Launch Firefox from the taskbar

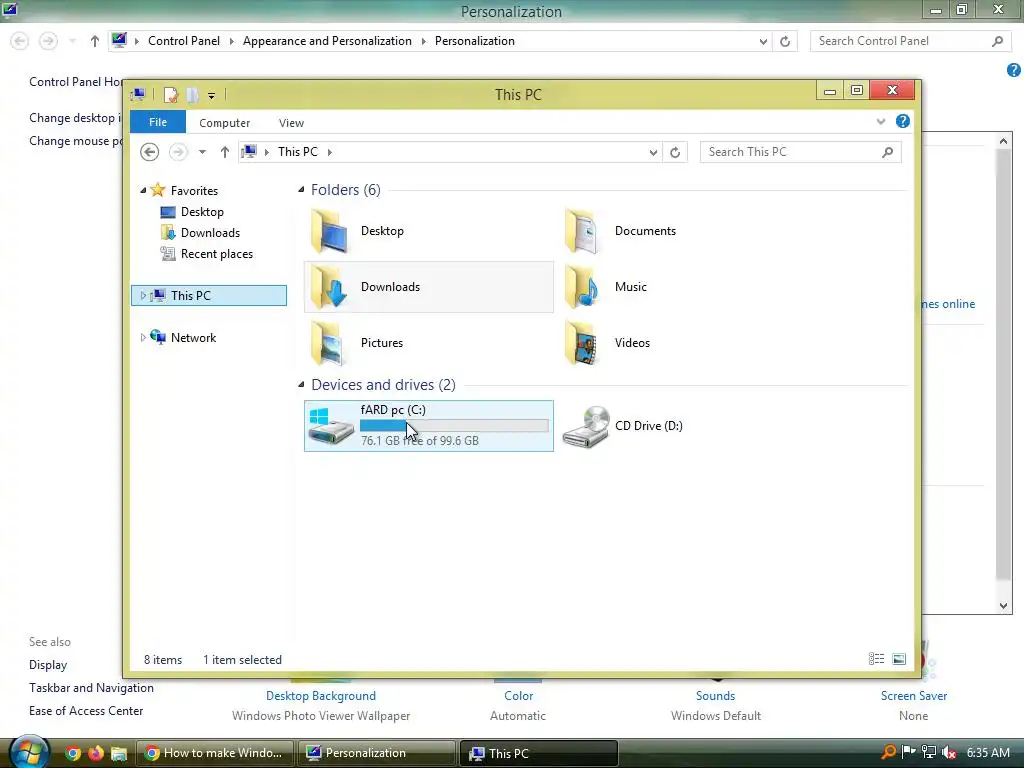click(x=96, y=753)
